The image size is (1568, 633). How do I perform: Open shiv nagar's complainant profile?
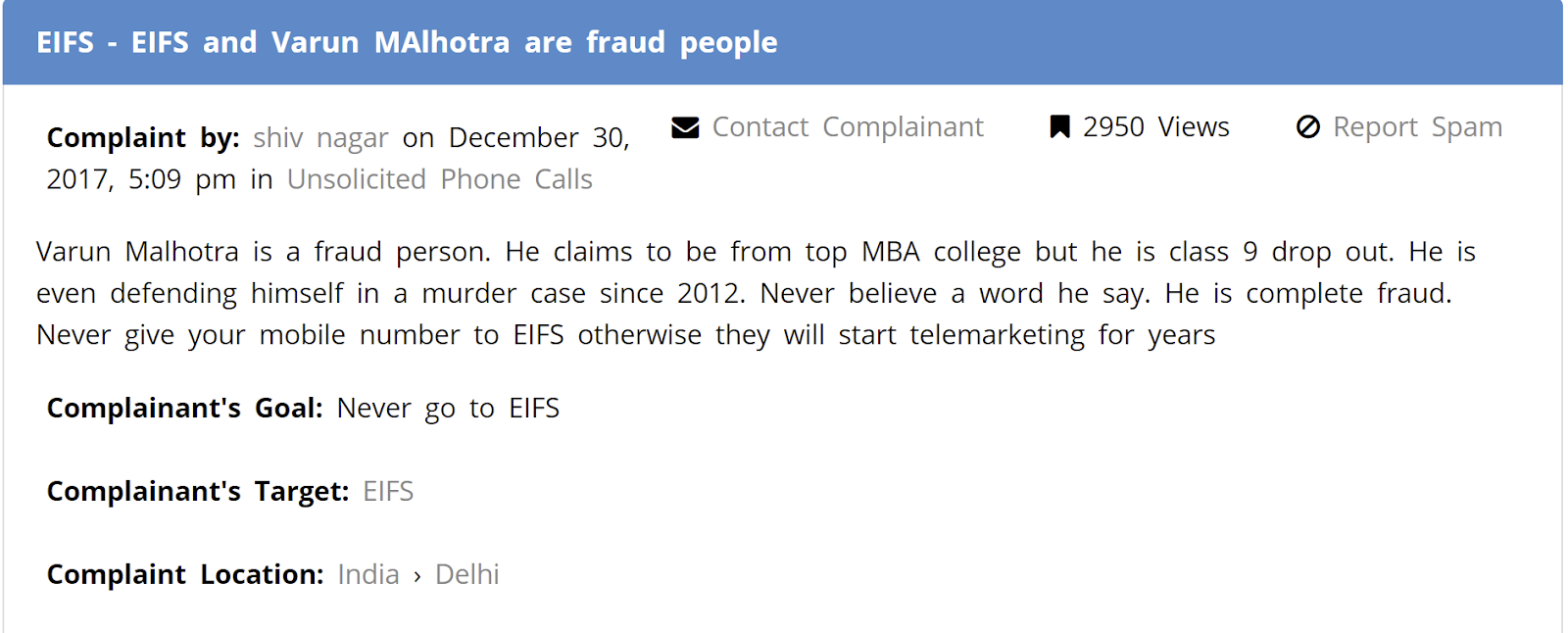(x=320, y=138)
